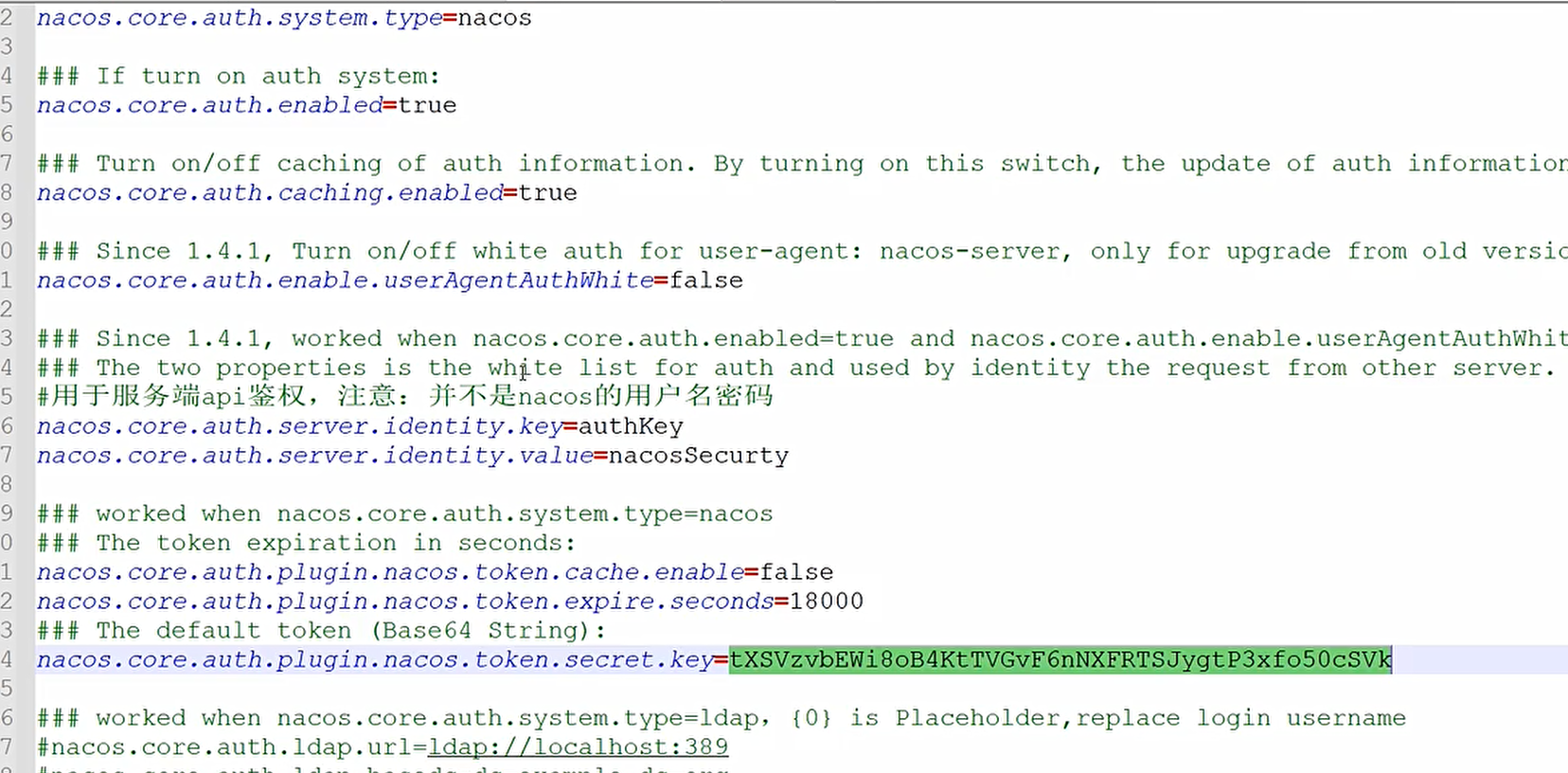
Task: Click 'false' value of token.cache.enable
Action: coord(796,572)
